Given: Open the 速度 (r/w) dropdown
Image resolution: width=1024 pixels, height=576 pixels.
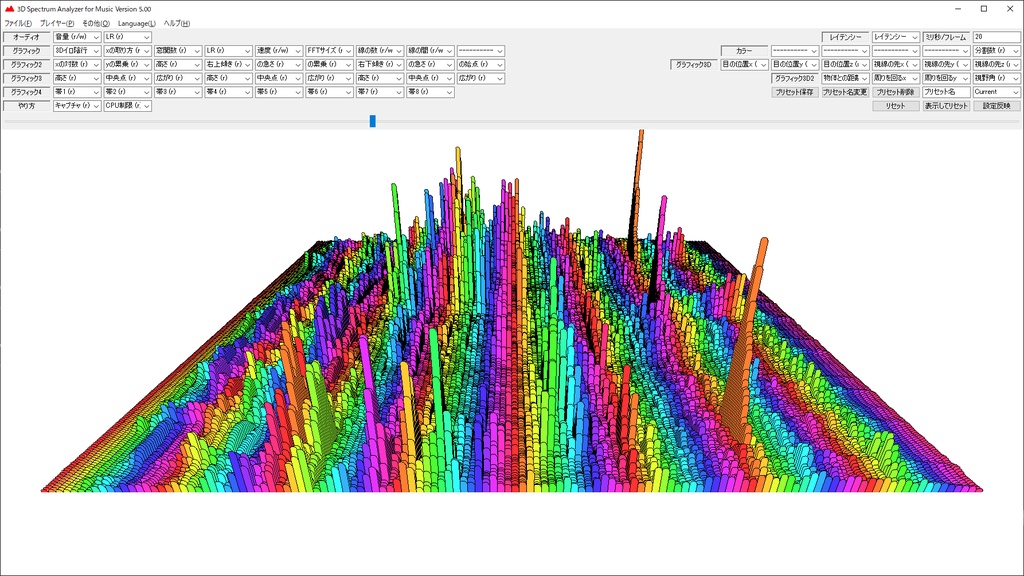Looking at the screenshot, I should coord(279,51).
